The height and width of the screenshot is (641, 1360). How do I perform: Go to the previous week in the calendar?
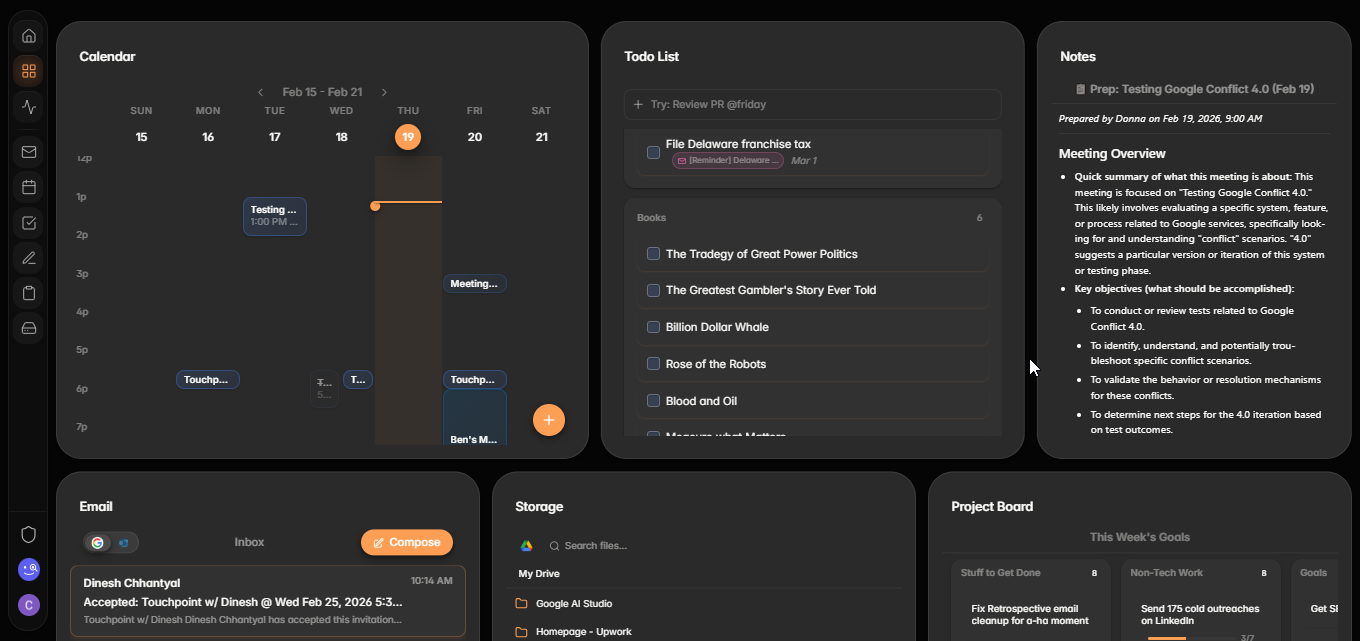260,90
